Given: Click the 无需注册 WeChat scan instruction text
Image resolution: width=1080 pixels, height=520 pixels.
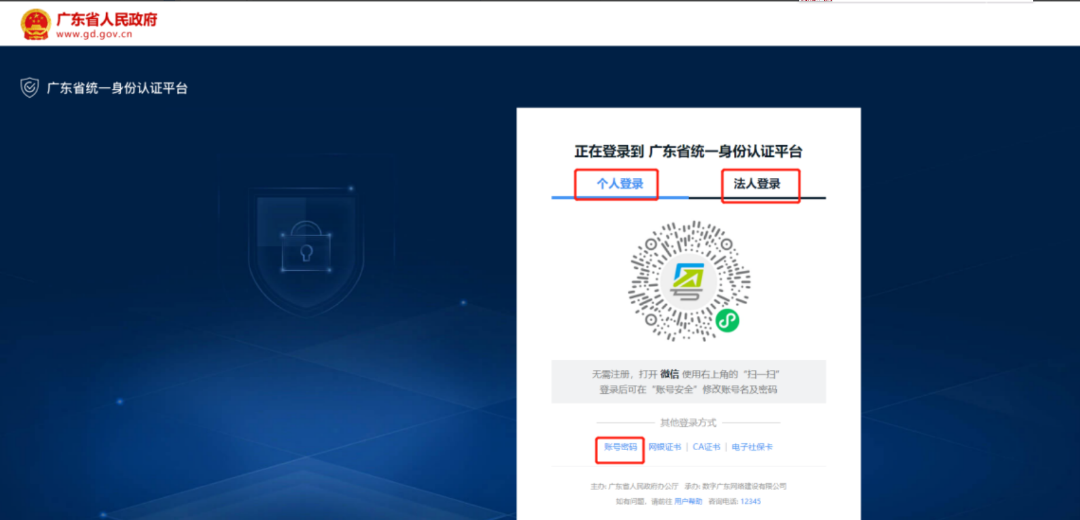Looking at the screenshot, I should [688, 374].
